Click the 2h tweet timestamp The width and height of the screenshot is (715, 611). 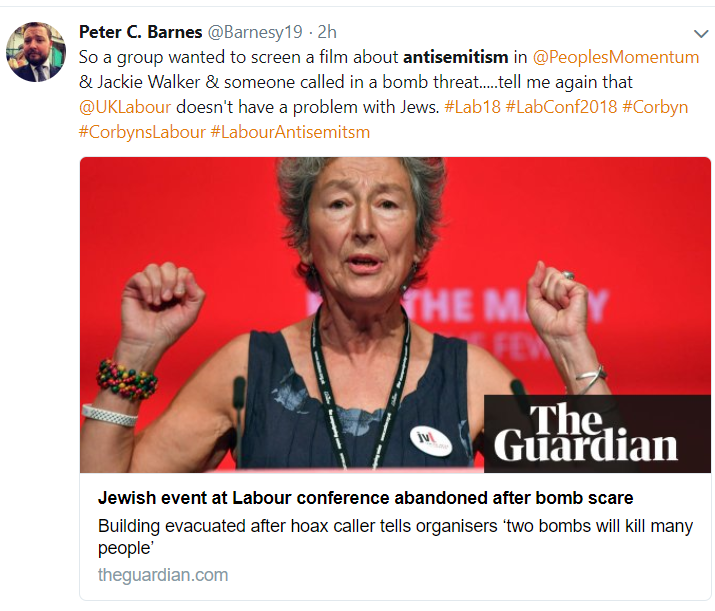click(x=327, y=32)
